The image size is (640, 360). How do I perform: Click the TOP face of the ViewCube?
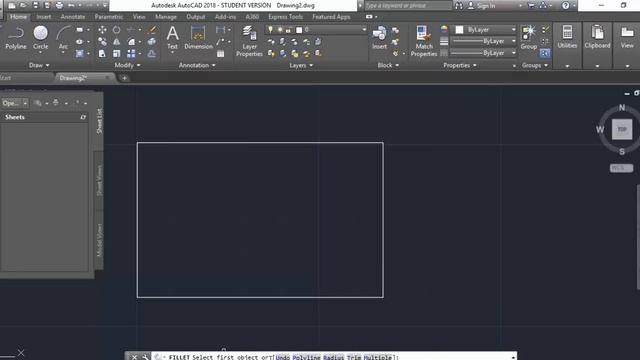(622, 129)
